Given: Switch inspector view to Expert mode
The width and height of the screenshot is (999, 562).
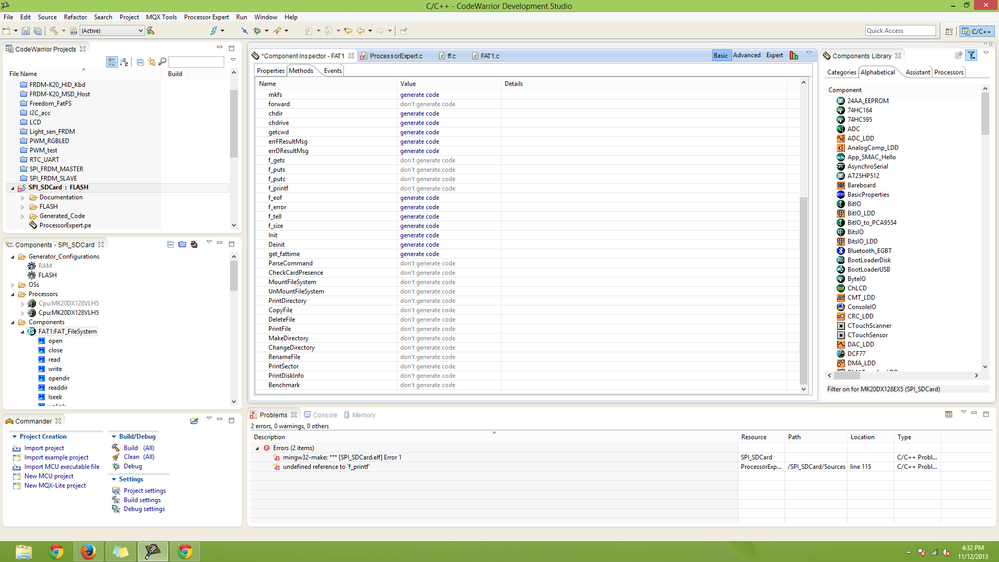Looking at the screenshot, I should click(775, 55).
